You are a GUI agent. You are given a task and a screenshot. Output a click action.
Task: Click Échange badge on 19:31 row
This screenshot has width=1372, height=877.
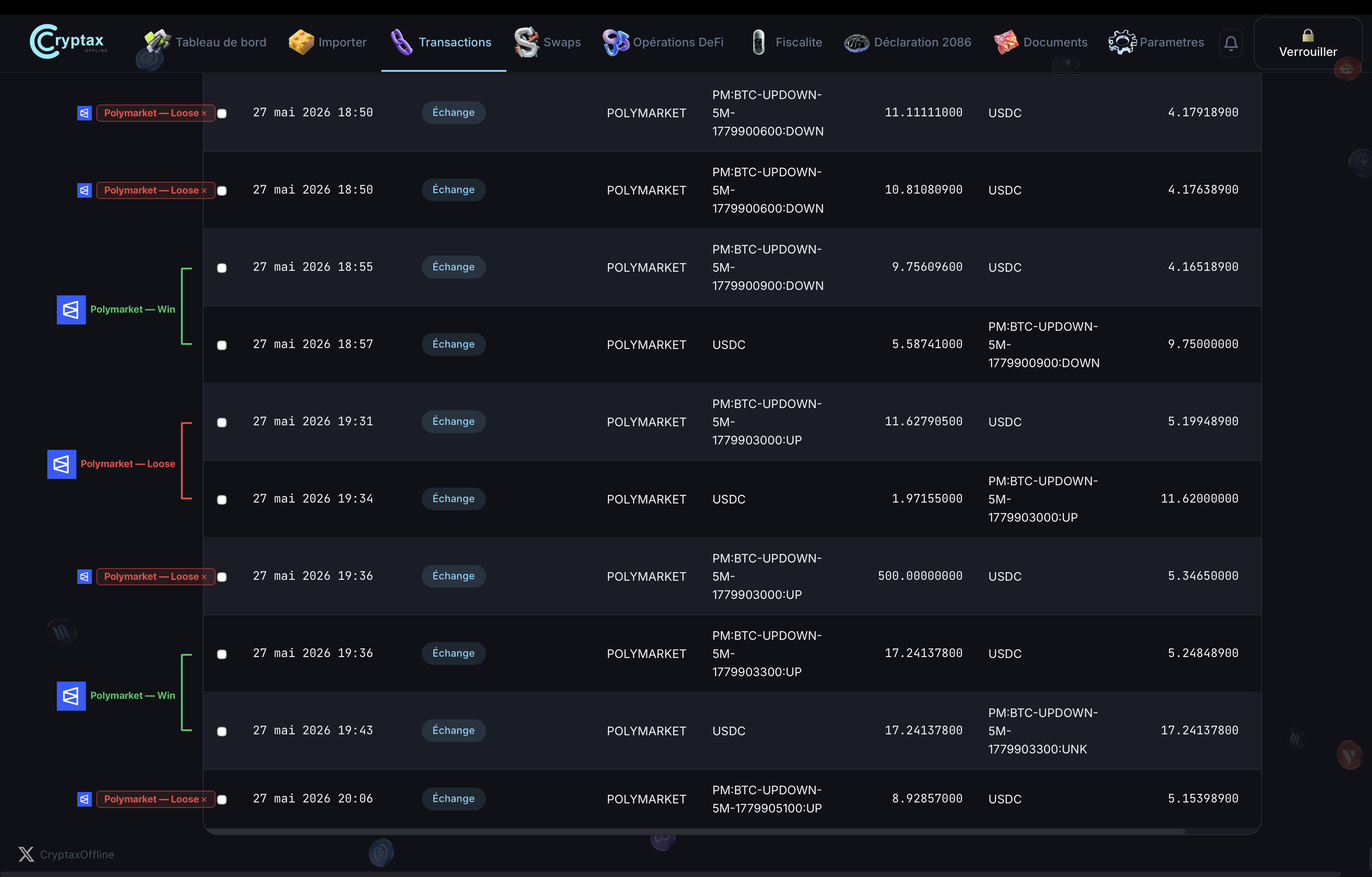pos(454,421)
